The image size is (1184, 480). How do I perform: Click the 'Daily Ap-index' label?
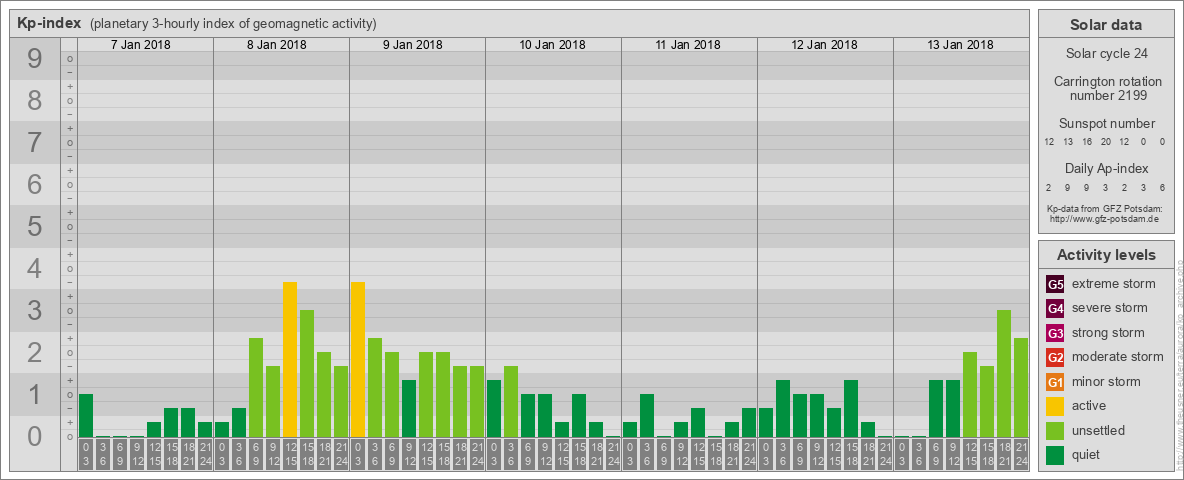coord(1106,168)
